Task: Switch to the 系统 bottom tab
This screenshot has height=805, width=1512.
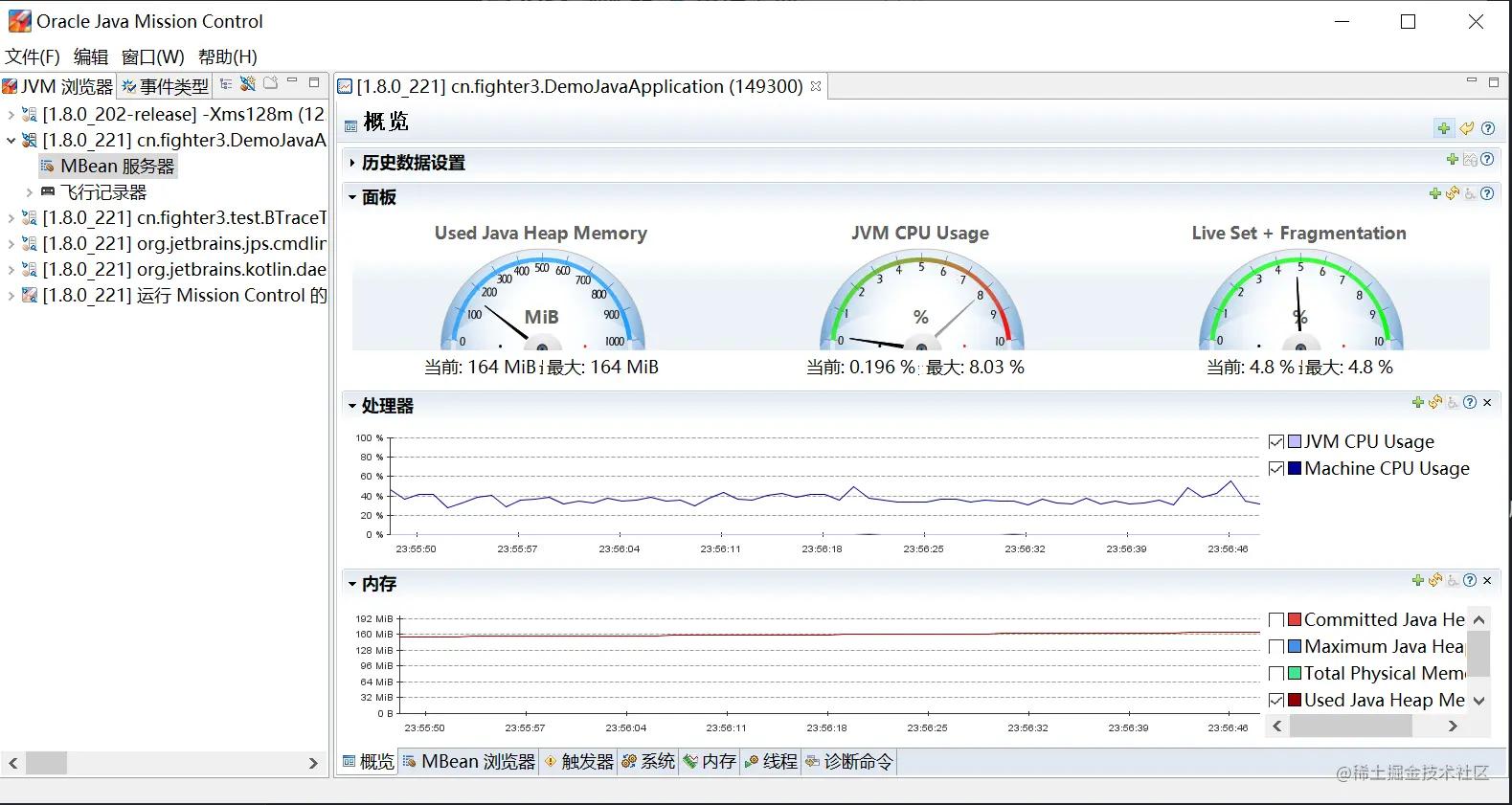Action: [x=649, y=762]
